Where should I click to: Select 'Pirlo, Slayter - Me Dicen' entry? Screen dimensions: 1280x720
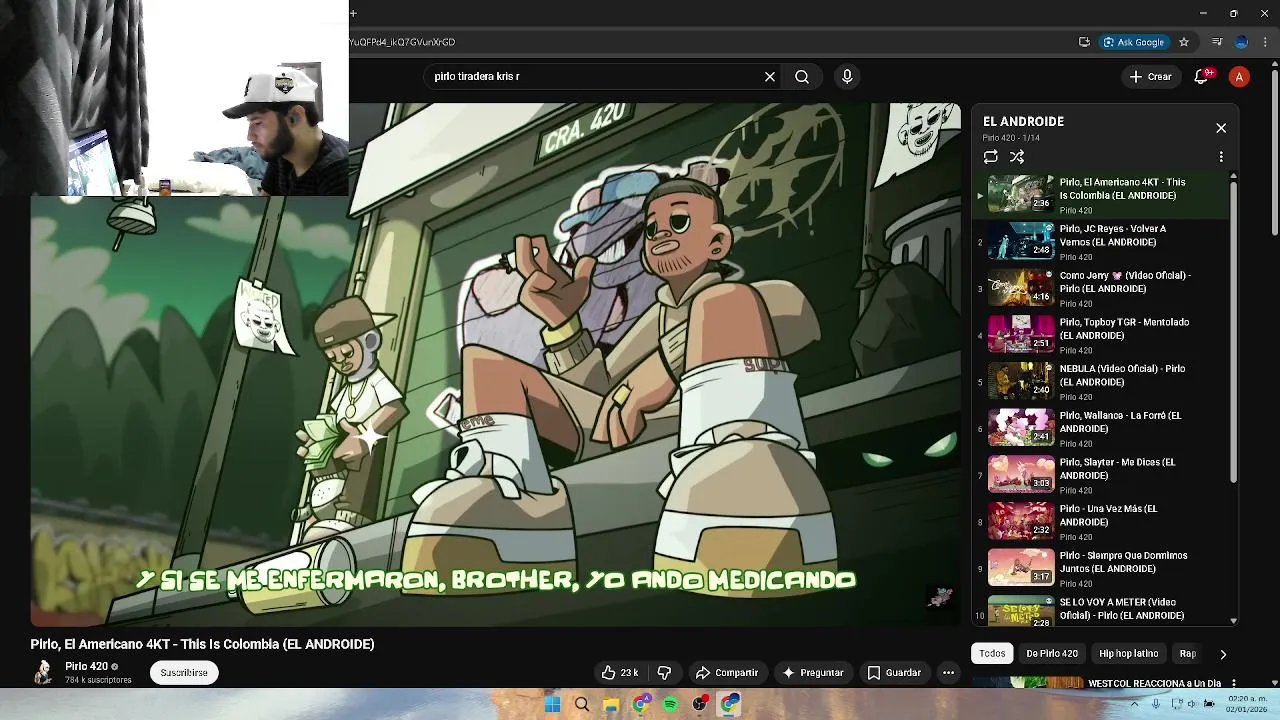1100,475
